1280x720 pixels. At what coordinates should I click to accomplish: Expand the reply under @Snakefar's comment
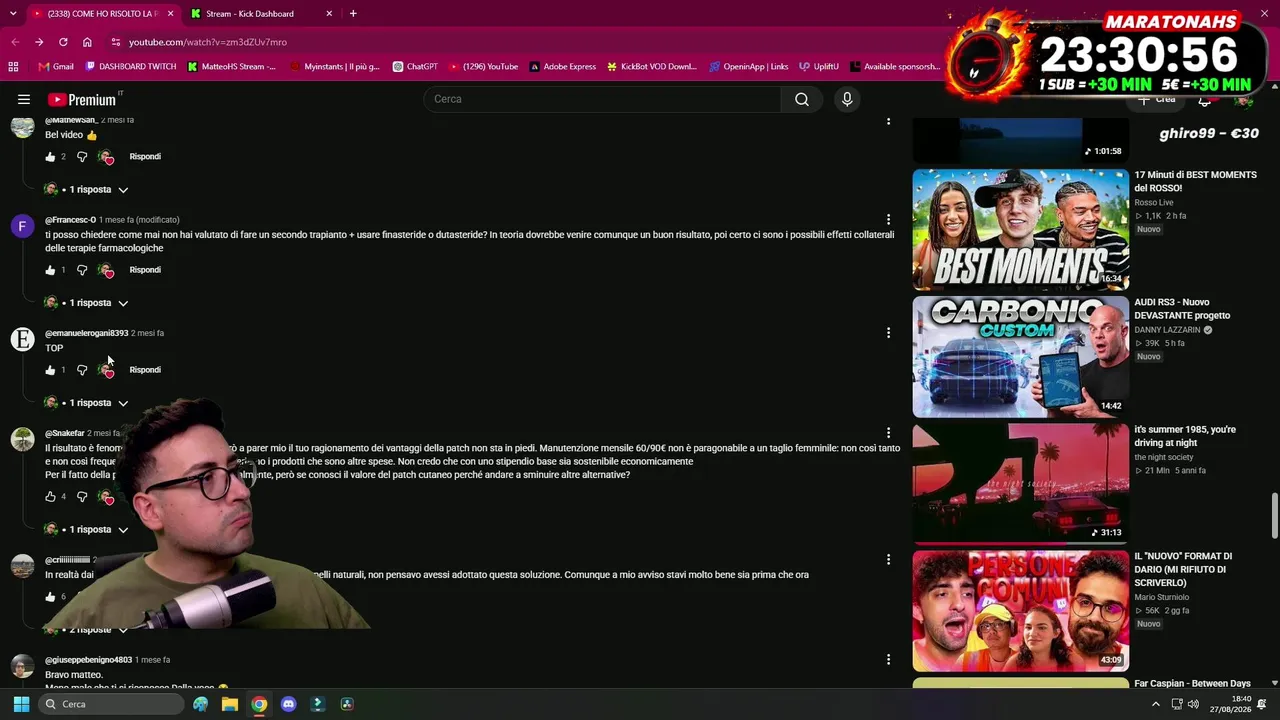[x=87, y=530]
